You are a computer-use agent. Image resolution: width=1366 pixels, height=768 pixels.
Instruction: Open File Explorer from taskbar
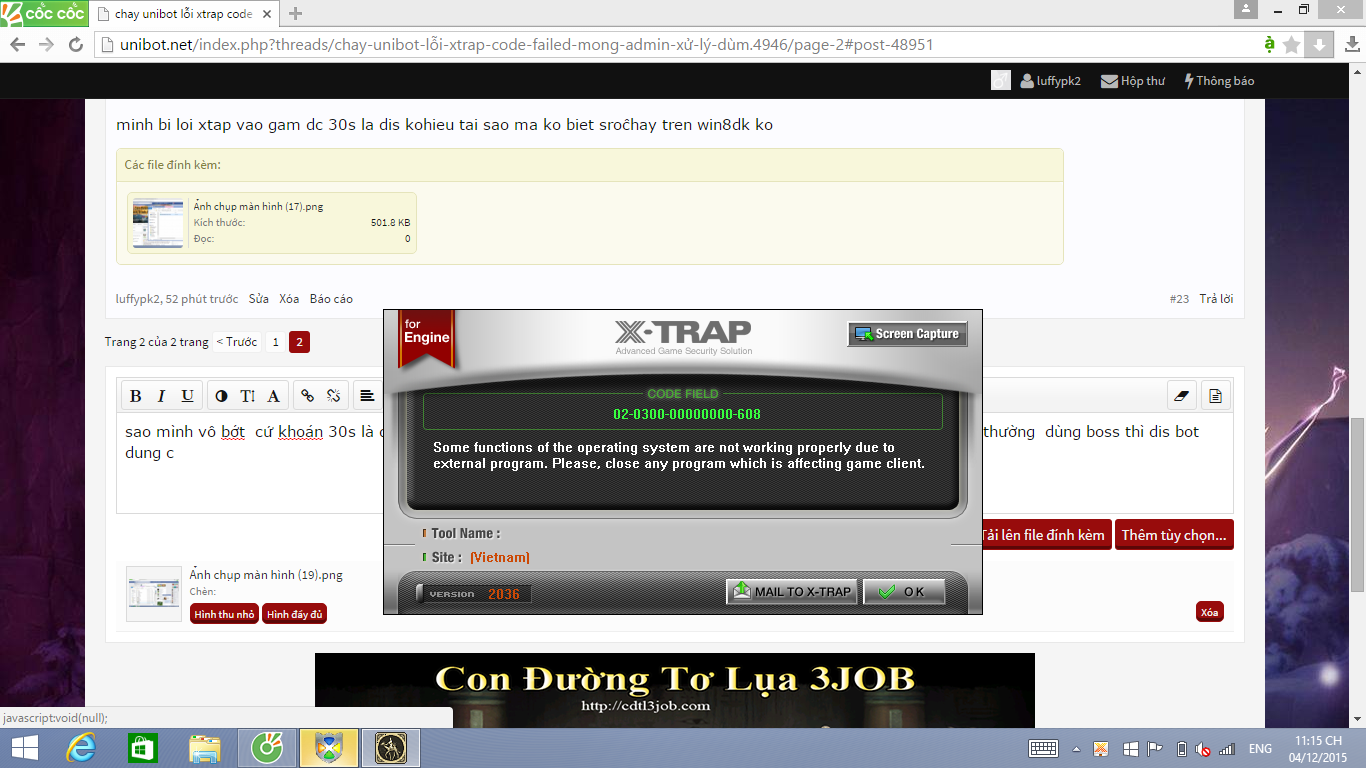(205, 748)
